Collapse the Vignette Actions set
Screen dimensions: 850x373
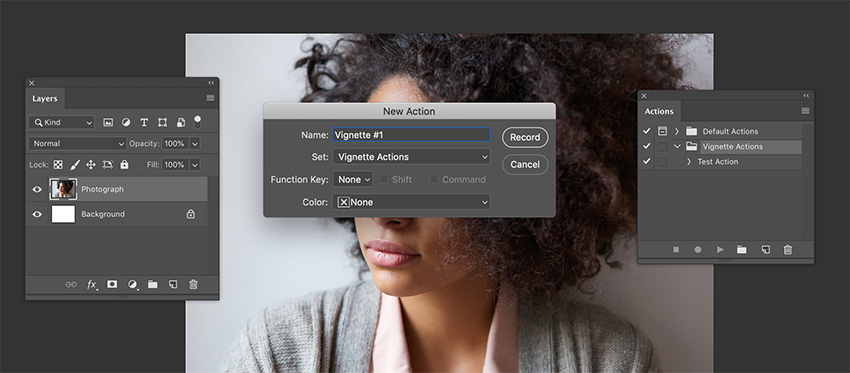coord(677,146)
